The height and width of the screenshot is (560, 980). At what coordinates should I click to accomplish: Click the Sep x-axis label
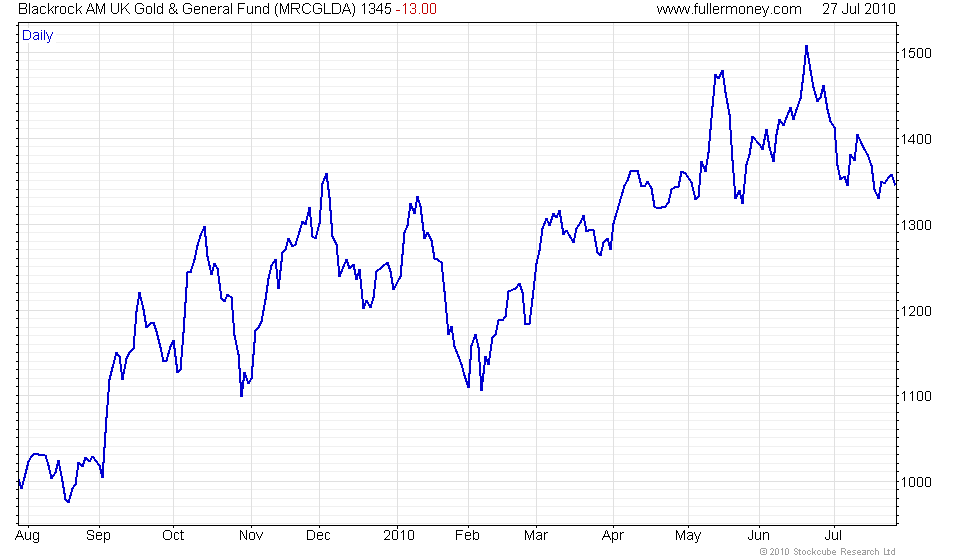pos(98,536)
